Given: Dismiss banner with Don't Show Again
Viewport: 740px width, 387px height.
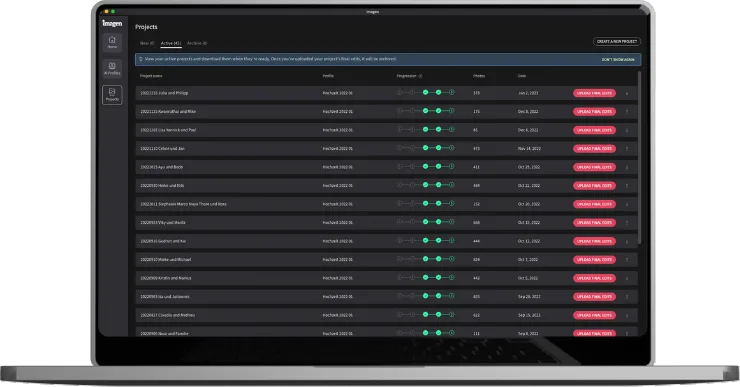Looking at the screenshot, I should (618, 60).
